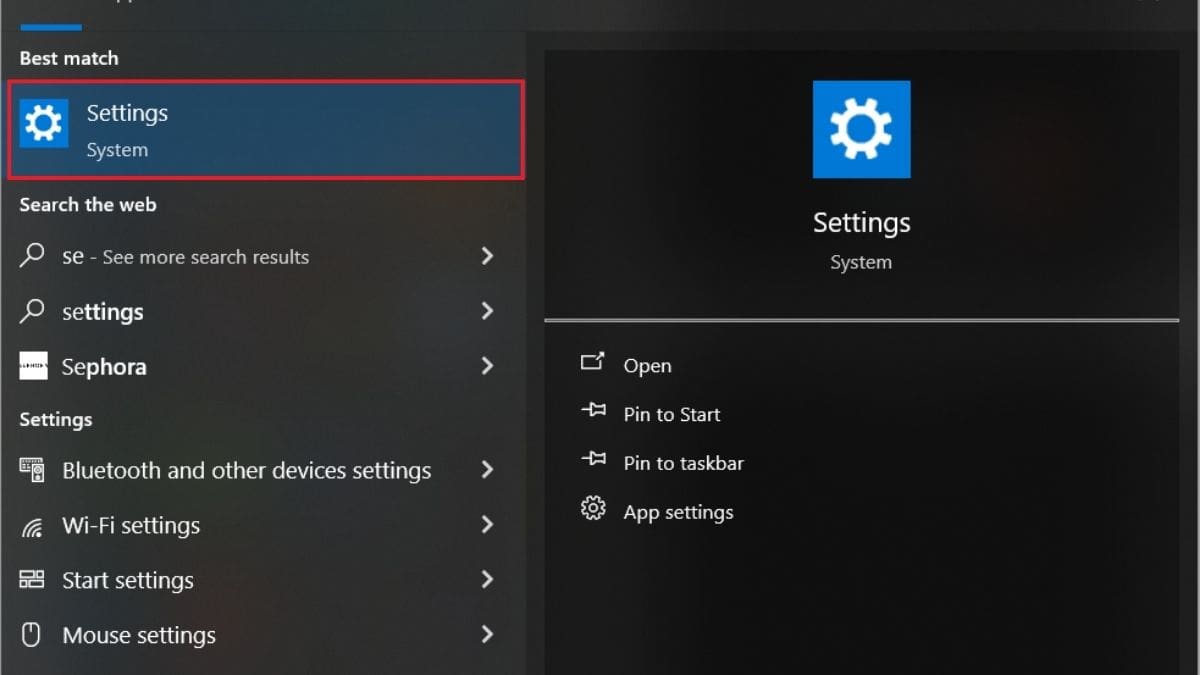
Task: Choose 'App settings' option
Action: click(x=679, y=512)
